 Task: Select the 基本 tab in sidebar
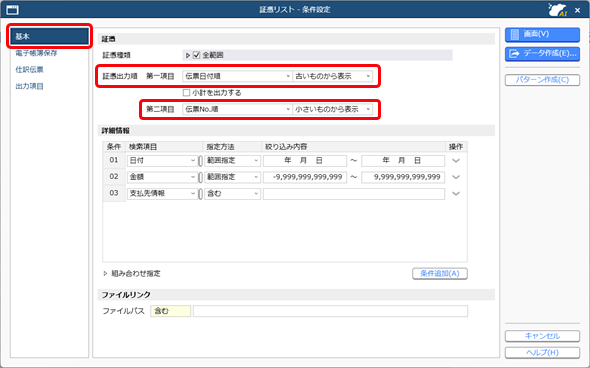49,36
